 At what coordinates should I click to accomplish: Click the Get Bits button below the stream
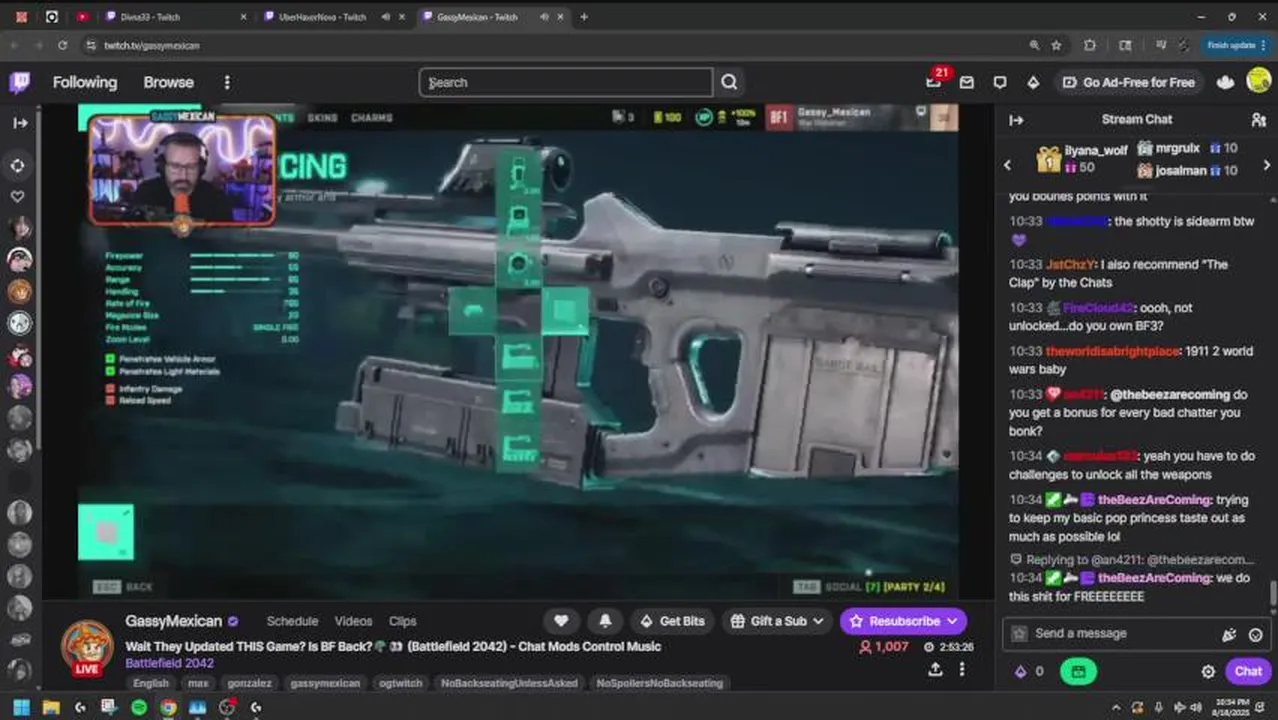(672, 621)
